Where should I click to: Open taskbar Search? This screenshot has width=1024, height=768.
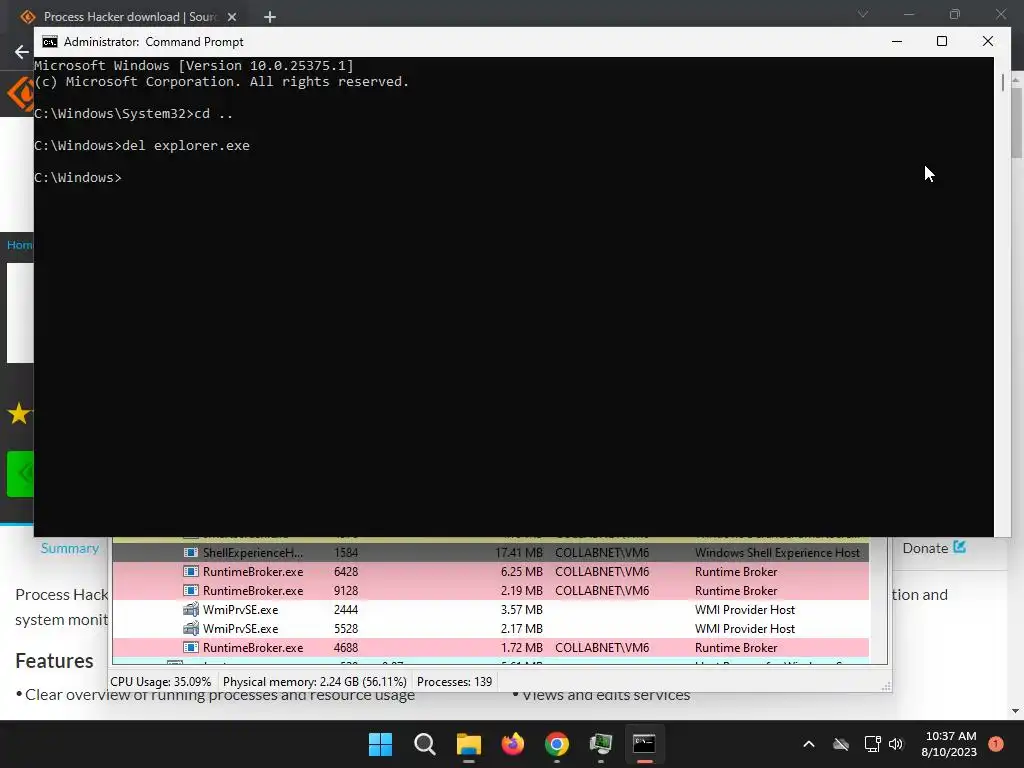[x=424, y=744]
